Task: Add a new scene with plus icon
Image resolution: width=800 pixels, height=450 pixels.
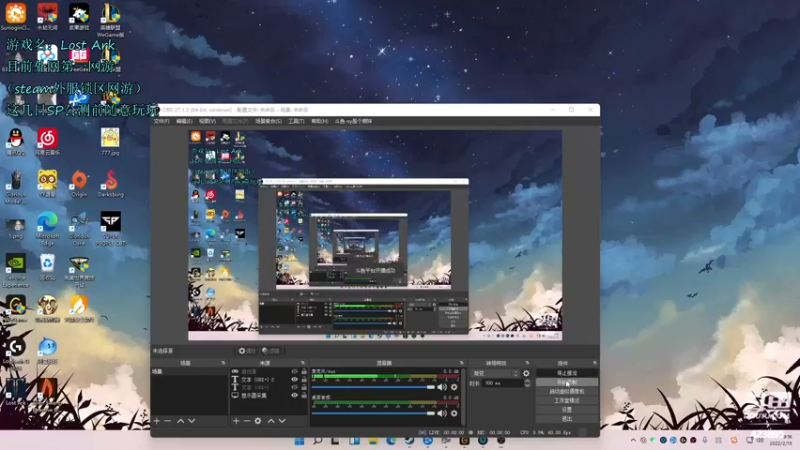Action: (x=157, y=421)
